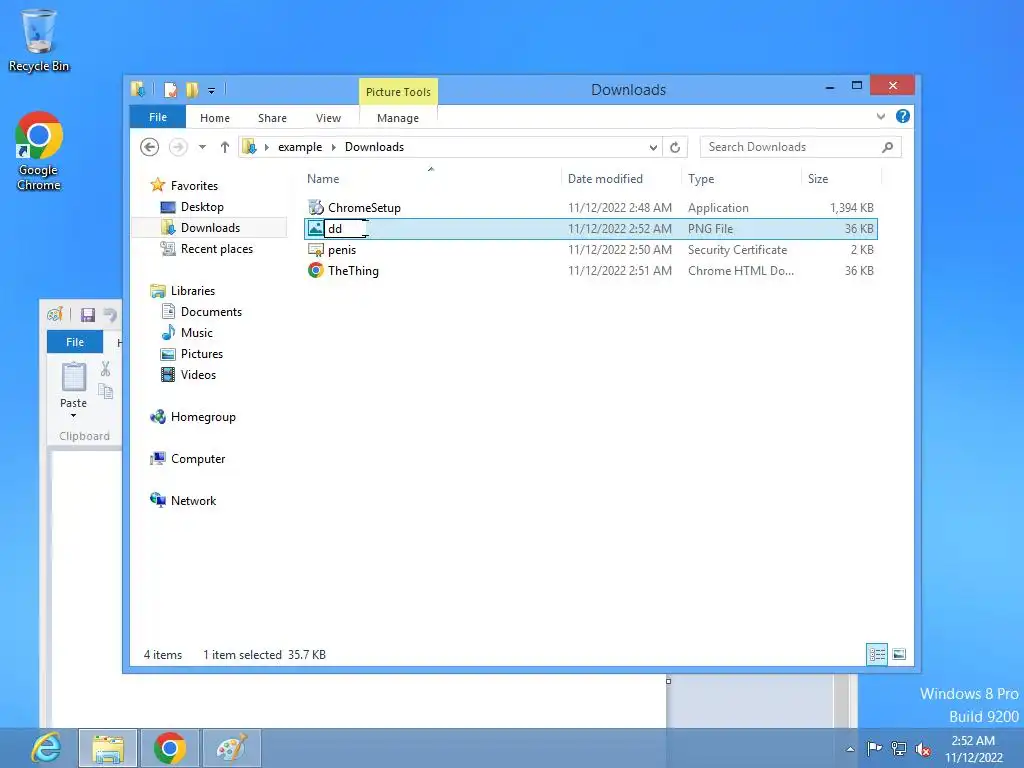Open the Videos library
Image resolution: width=1024 pixels, height=768 pixels.
[x=198, y=375]
